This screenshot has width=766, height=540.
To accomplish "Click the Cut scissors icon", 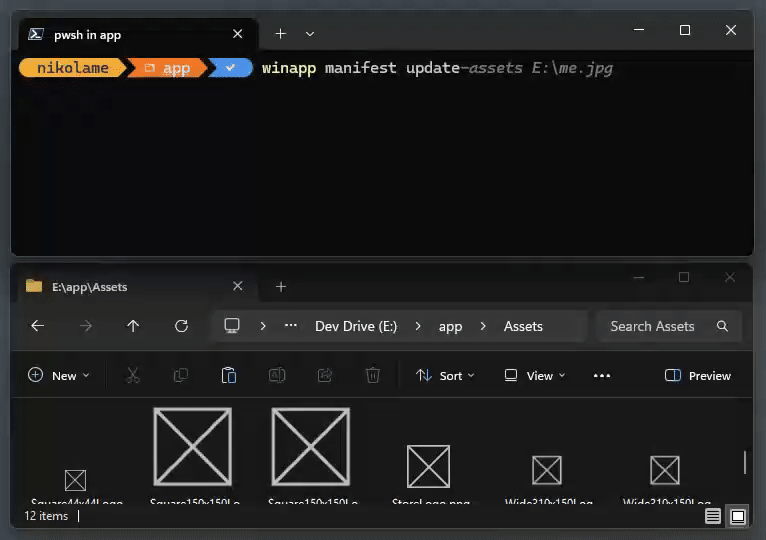I will (x=133, y=376).
